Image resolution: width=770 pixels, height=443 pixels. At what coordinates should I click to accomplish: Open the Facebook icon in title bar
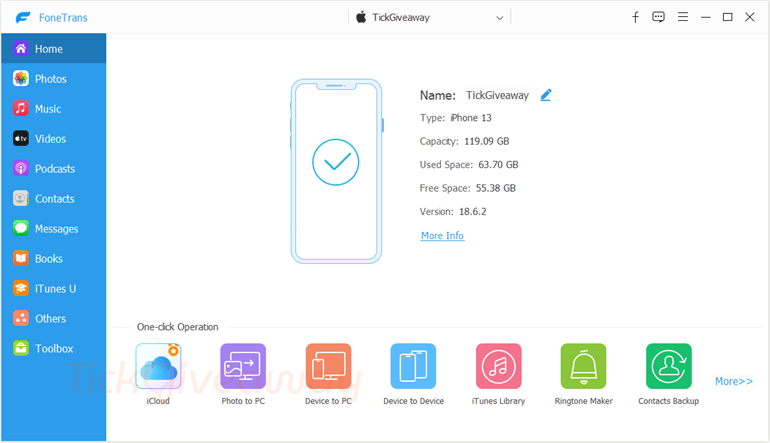pos(635,17)
